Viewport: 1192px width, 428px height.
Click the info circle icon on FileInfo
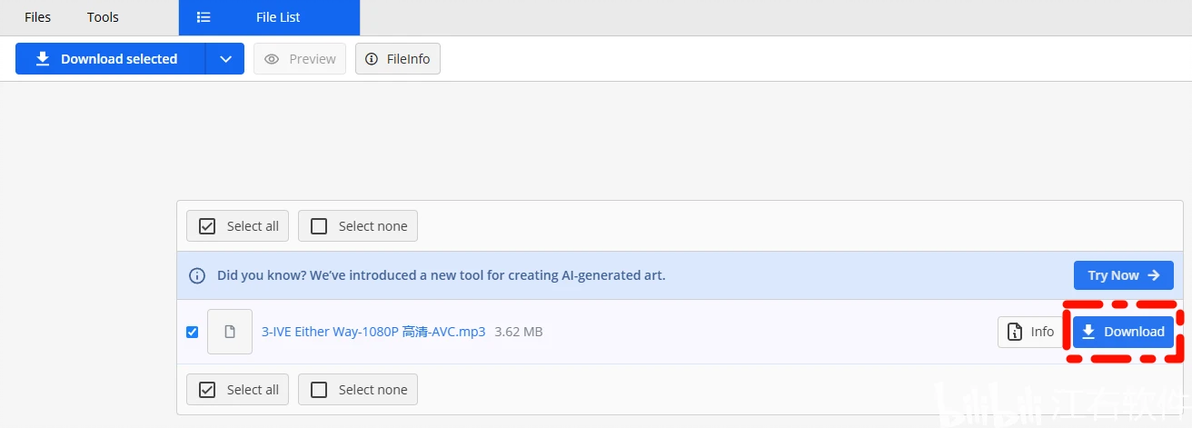click(x=372, y=59)
